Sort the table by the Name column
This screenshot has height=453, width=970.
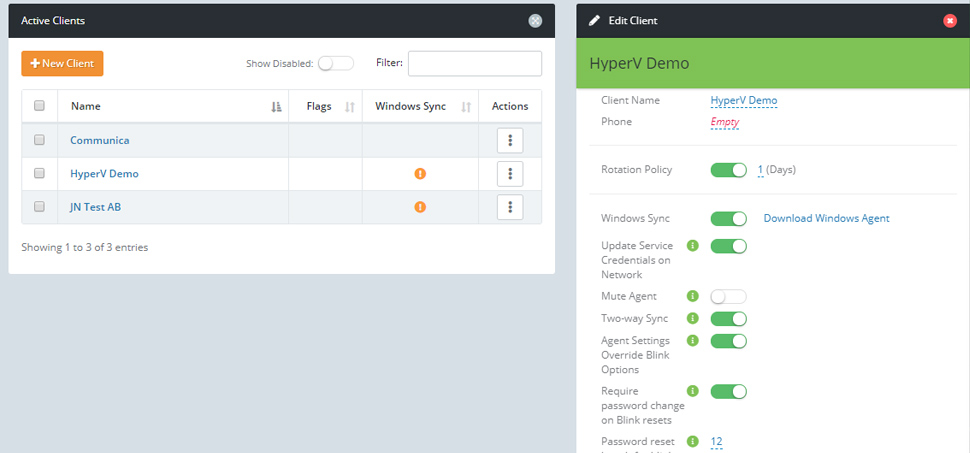tap(173, 106)
